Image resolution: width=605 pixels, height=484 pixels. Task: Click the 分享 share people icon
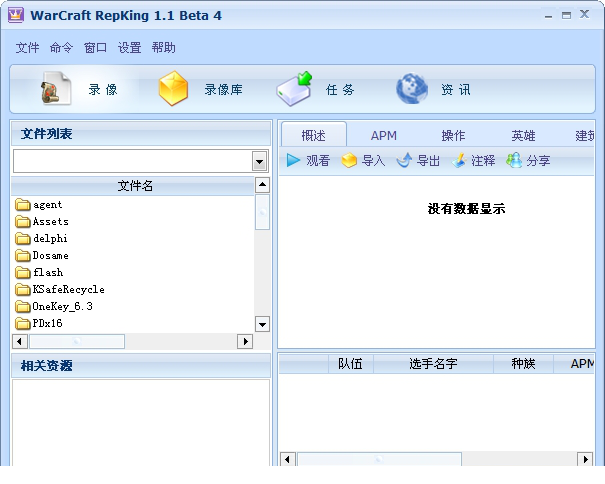(514, 160)
